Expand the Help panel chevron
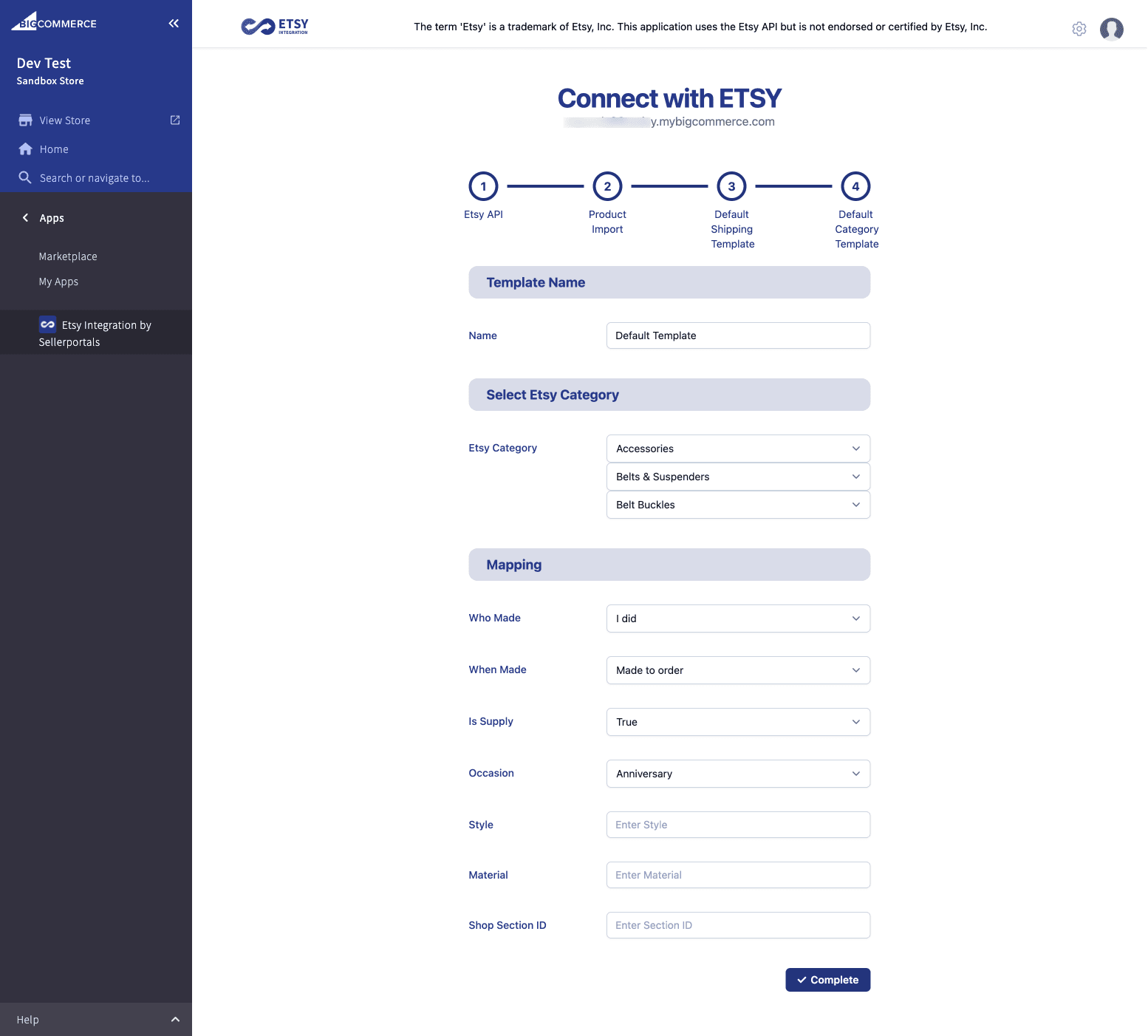Image resolution: width=1148 pixels, height=1036 pixels. pyautogui.click(x=175, y=1020)
